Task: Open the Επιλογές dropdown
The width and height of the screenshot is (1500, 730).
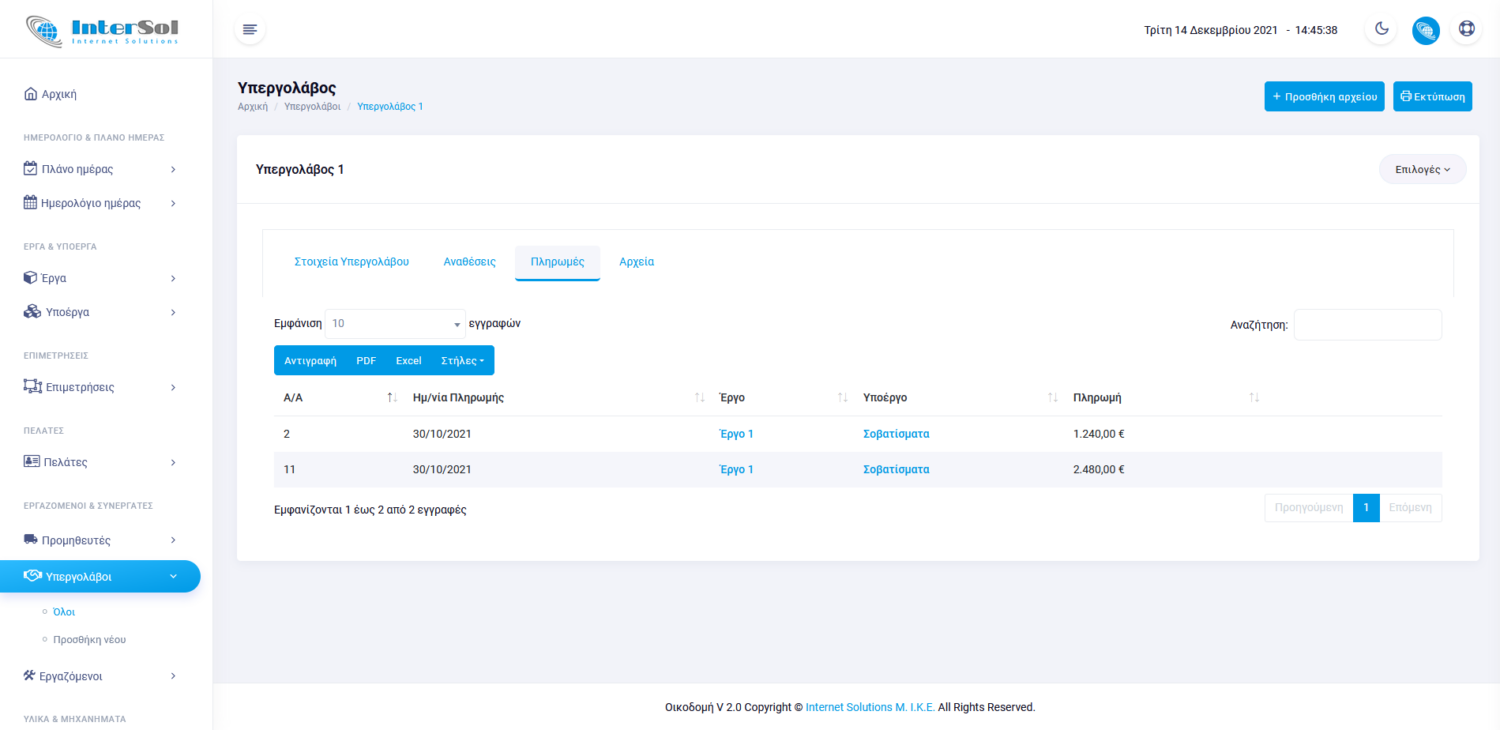Action: tap(1422, 170)
